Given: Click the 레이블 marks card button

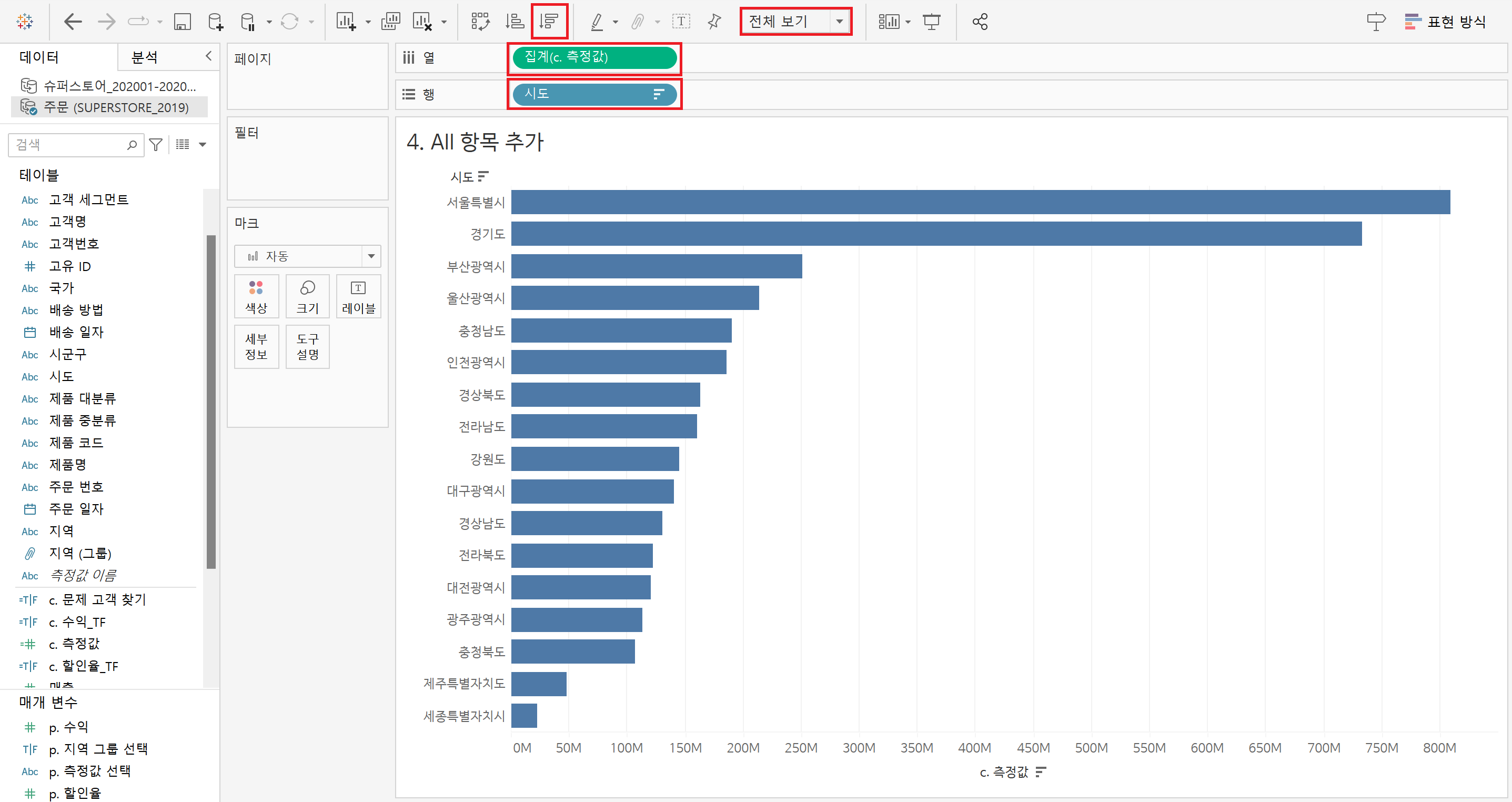Looking at the screenshot, I should click(358, 296).
